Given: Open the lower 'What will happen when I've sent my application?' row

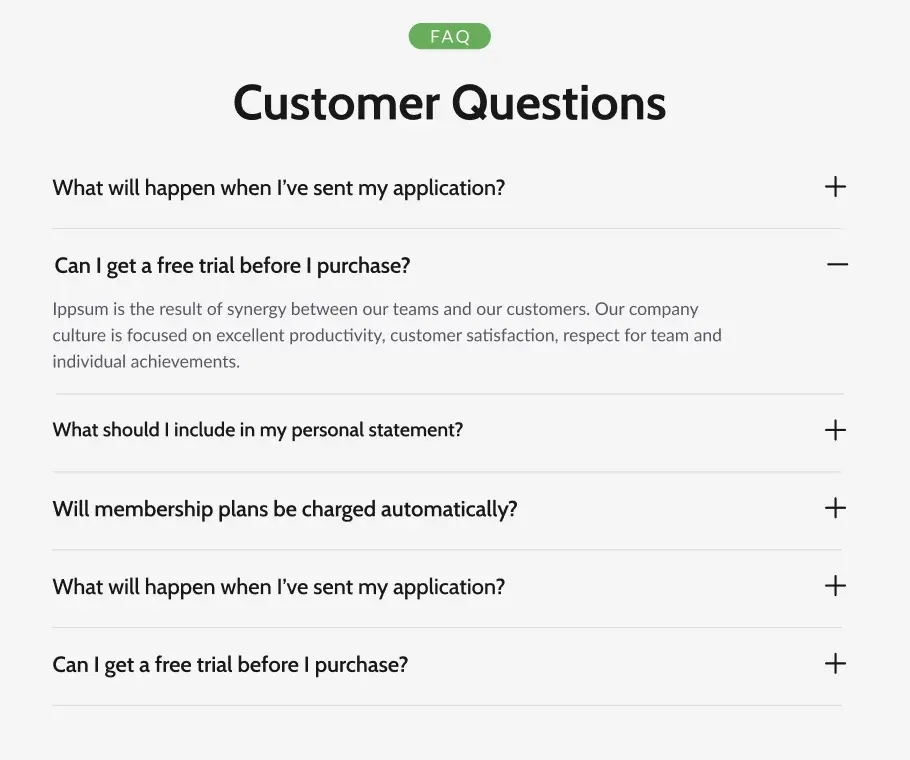Looking at the screenshot, I should click(x=278, y=587).
